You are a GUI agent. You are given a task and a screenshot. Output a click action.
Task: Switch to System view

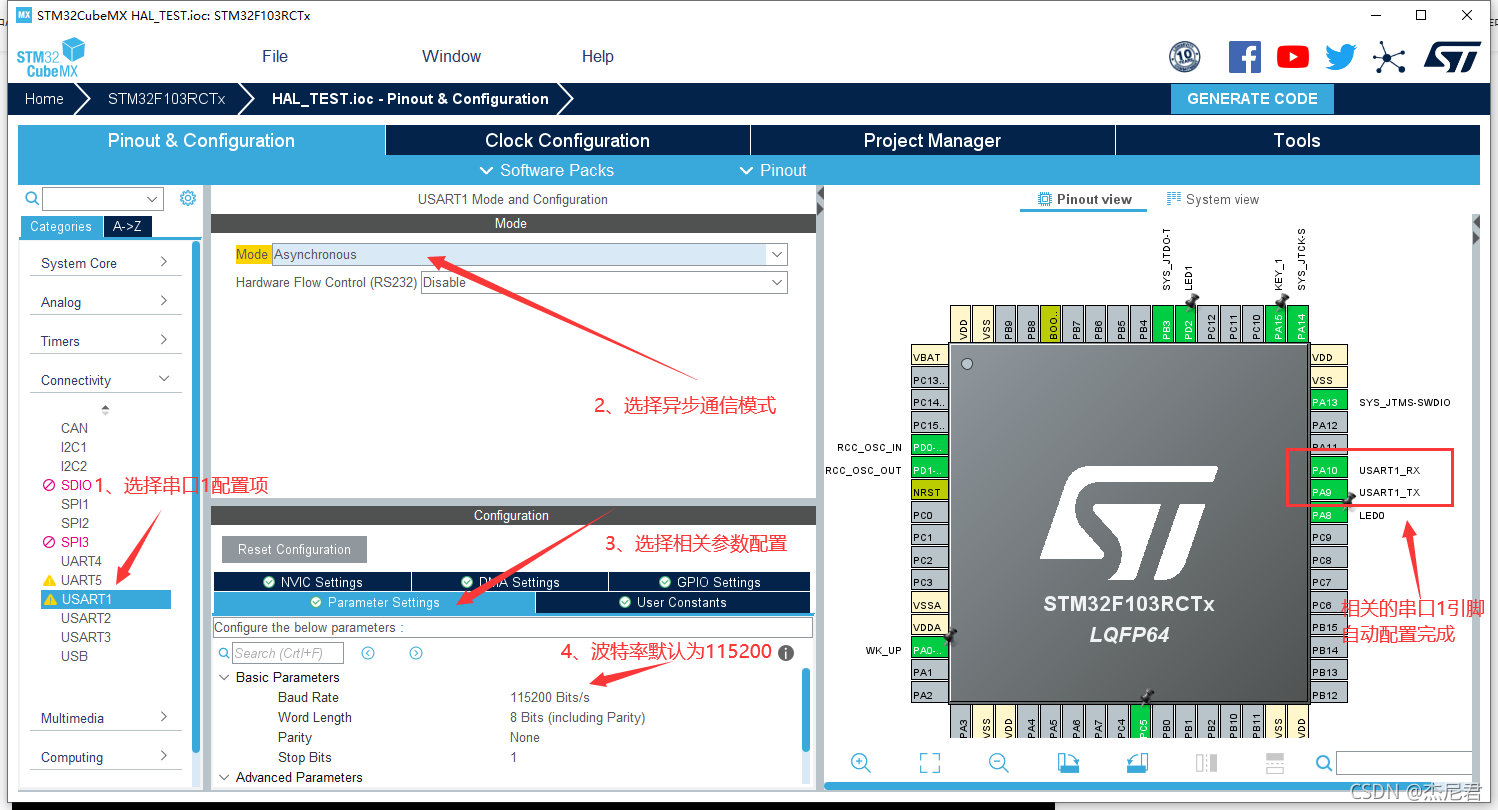pos(1213,199)
